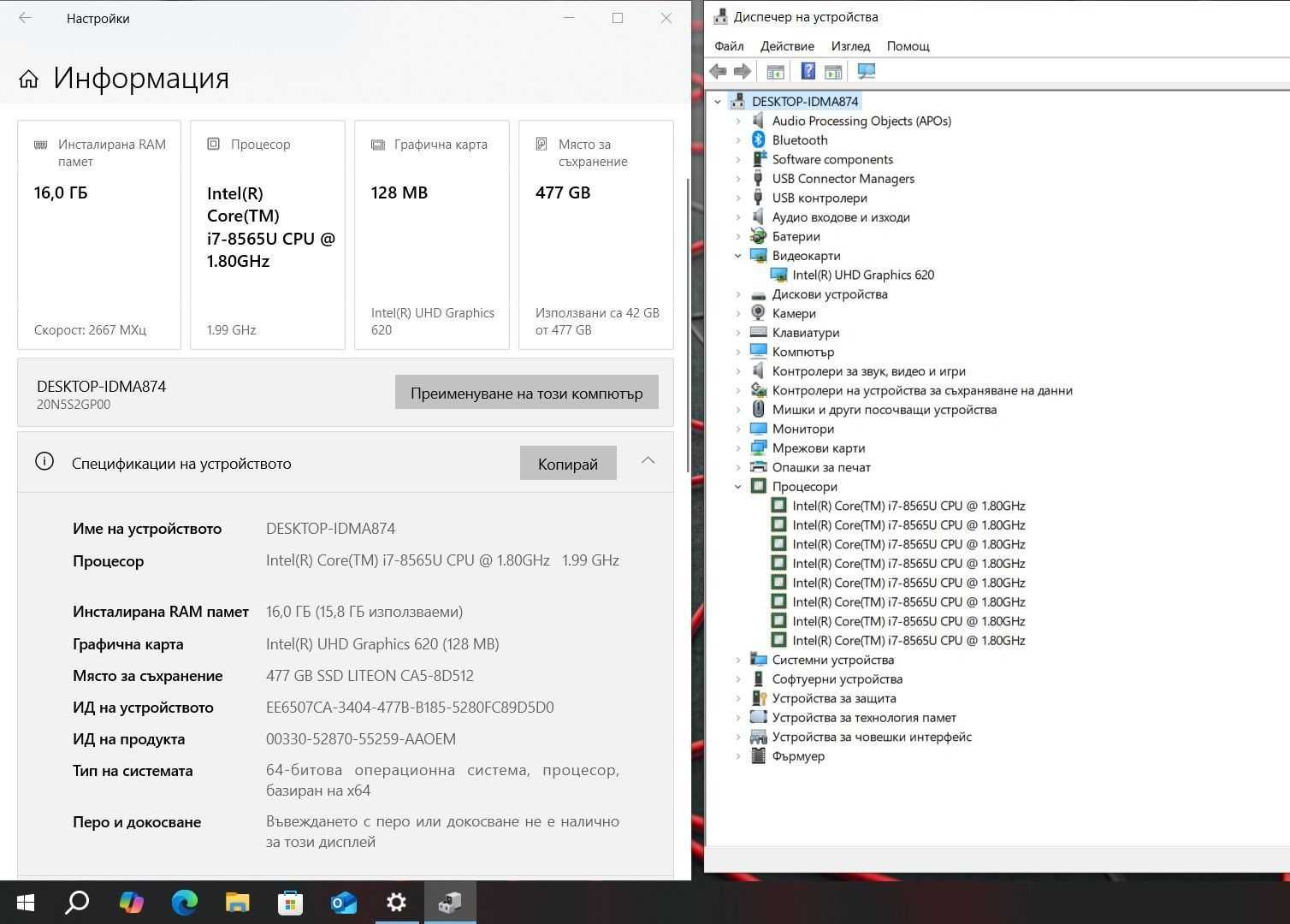Click the Копирай button
This screenshot has height=924, width=1290.
[568, 463]
